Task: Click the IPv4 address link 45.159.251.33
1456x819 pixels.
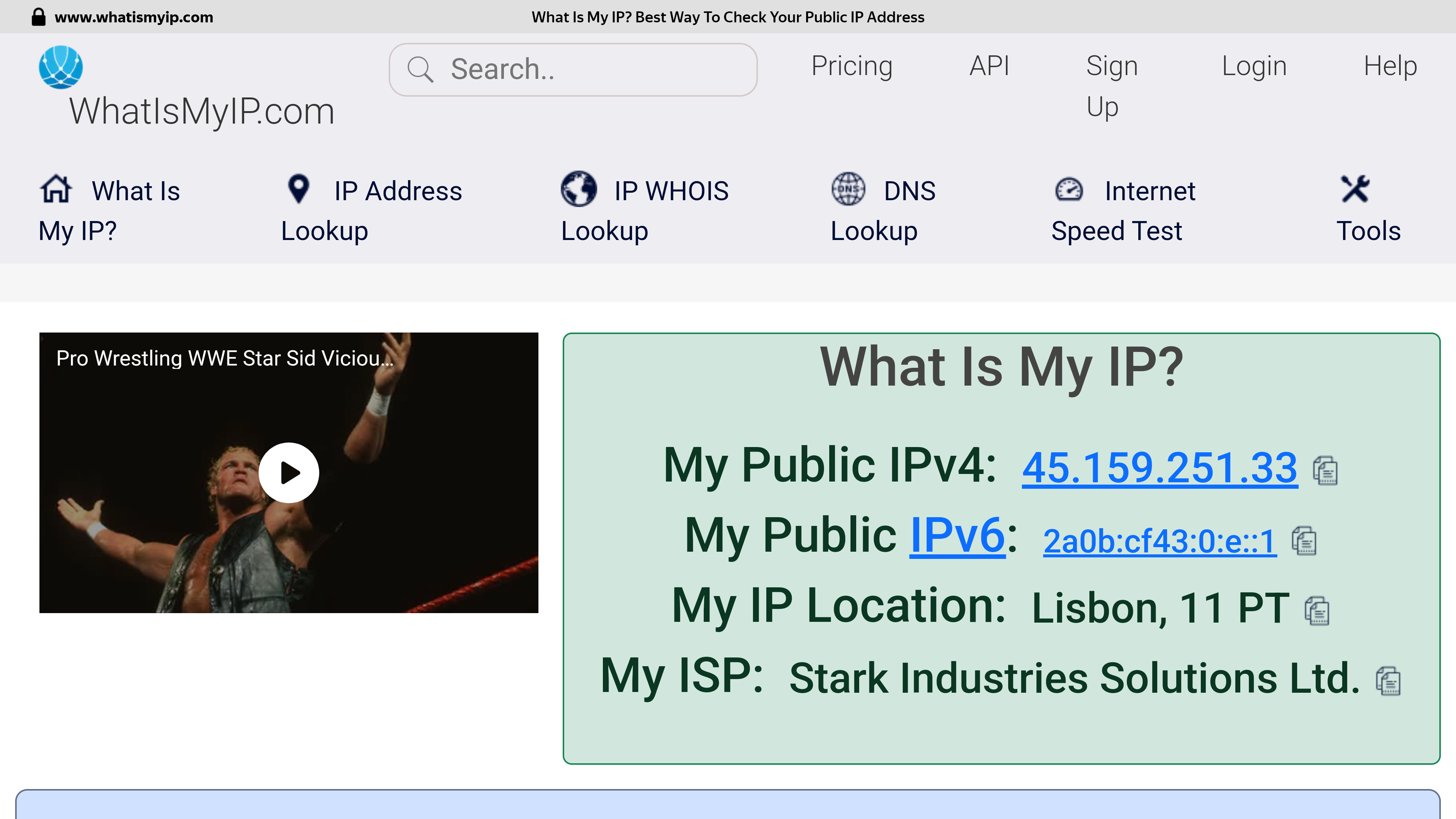Action: coord(1159,468)
